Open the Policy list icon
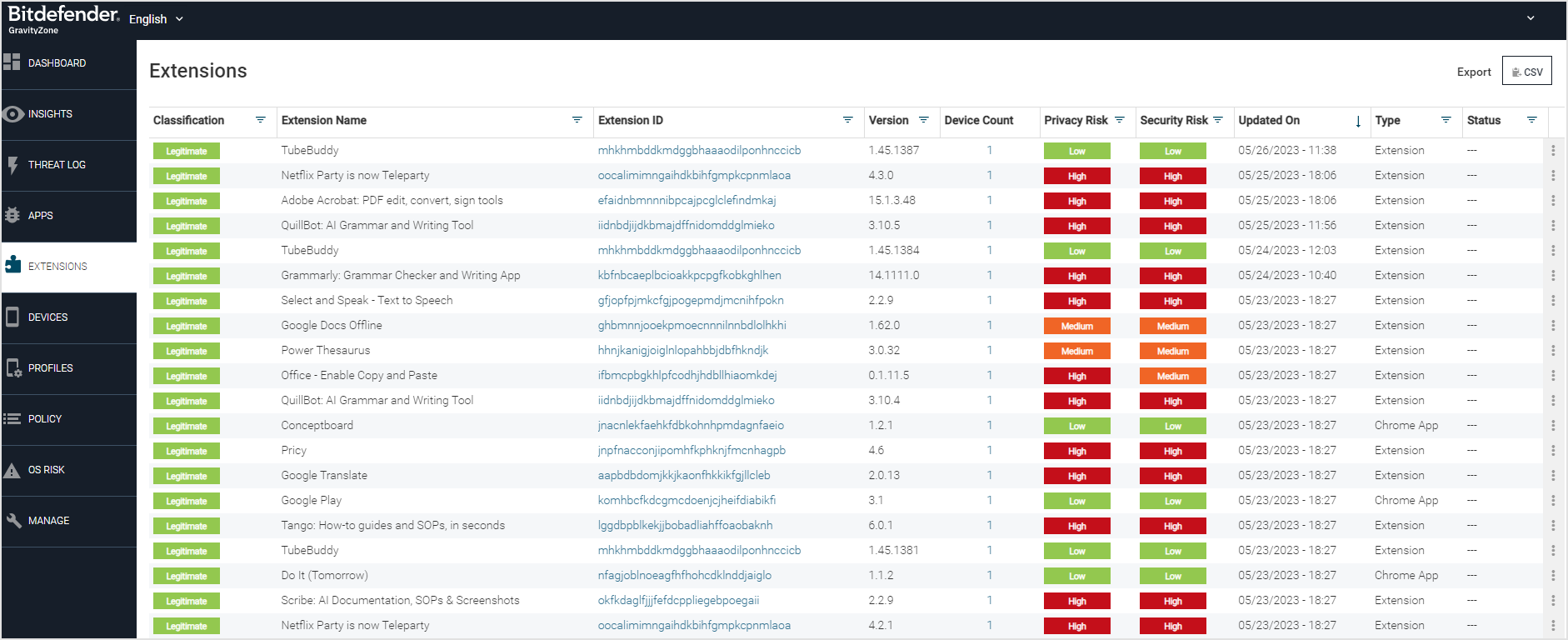This screenshot has height=640, width=1568. 12,418
